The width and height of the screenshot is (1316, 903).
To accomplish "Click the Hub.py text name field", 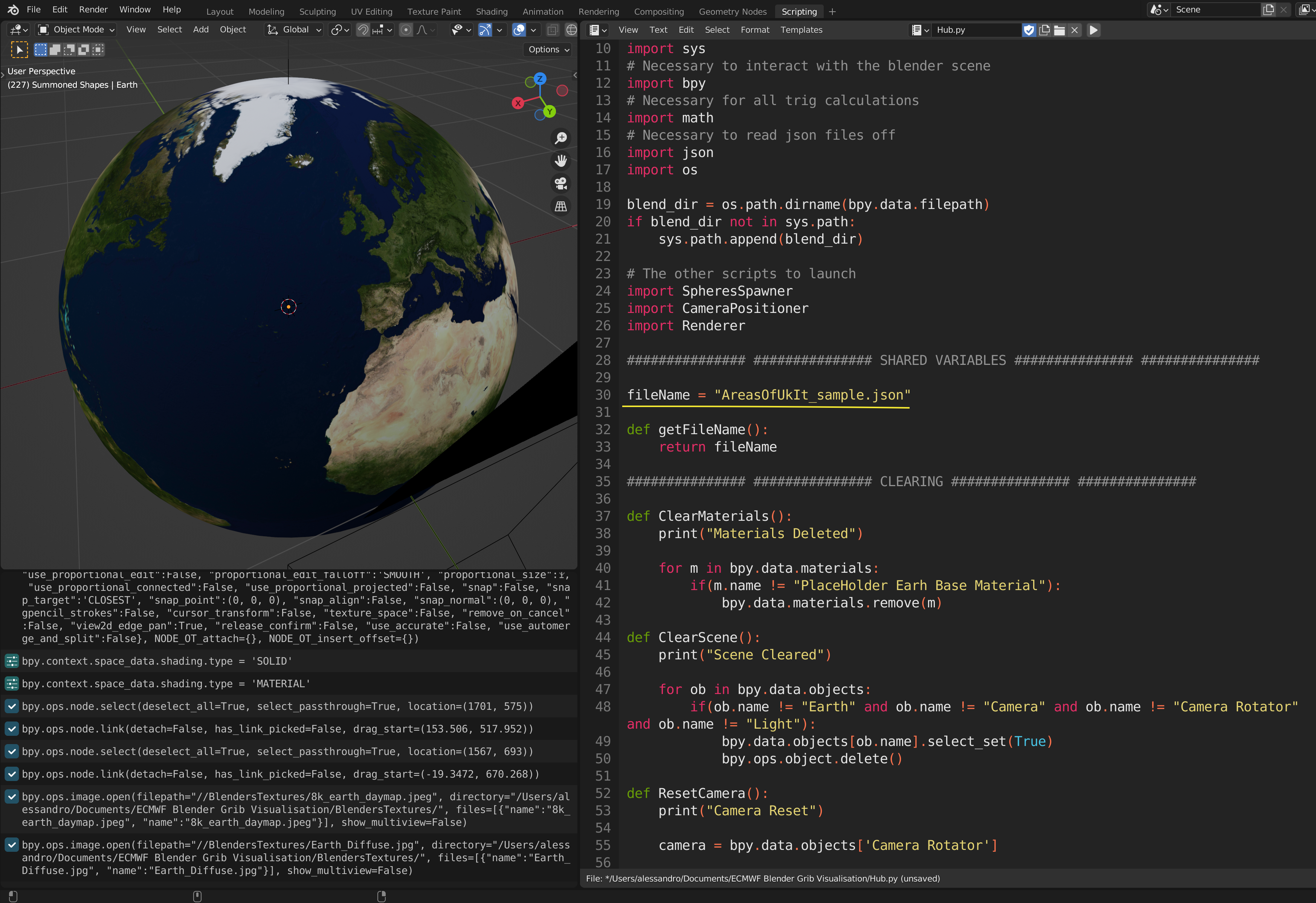I will (977, 30).
